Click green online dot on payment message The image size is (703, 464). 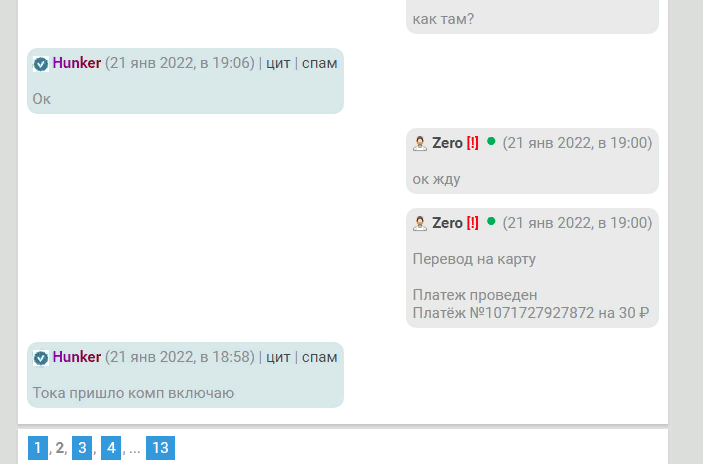point(491,221)
